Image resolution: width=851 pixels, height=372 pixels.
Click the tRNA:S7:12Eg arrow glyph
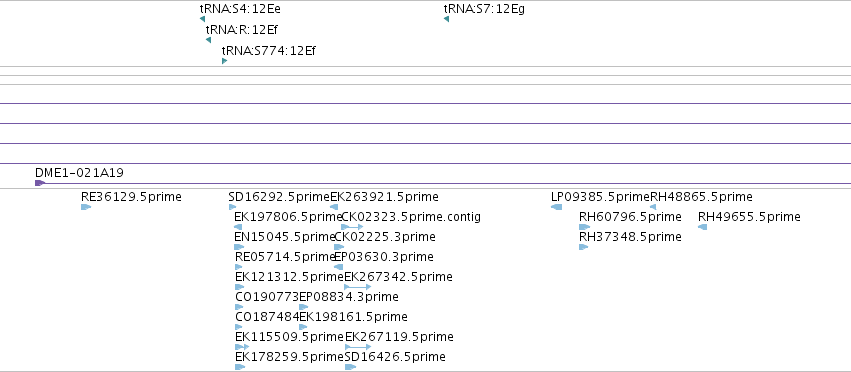(446, 19)
